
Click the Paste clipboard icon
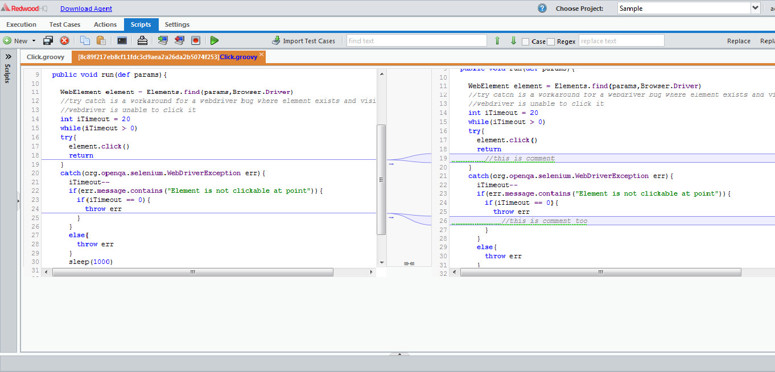101,41
